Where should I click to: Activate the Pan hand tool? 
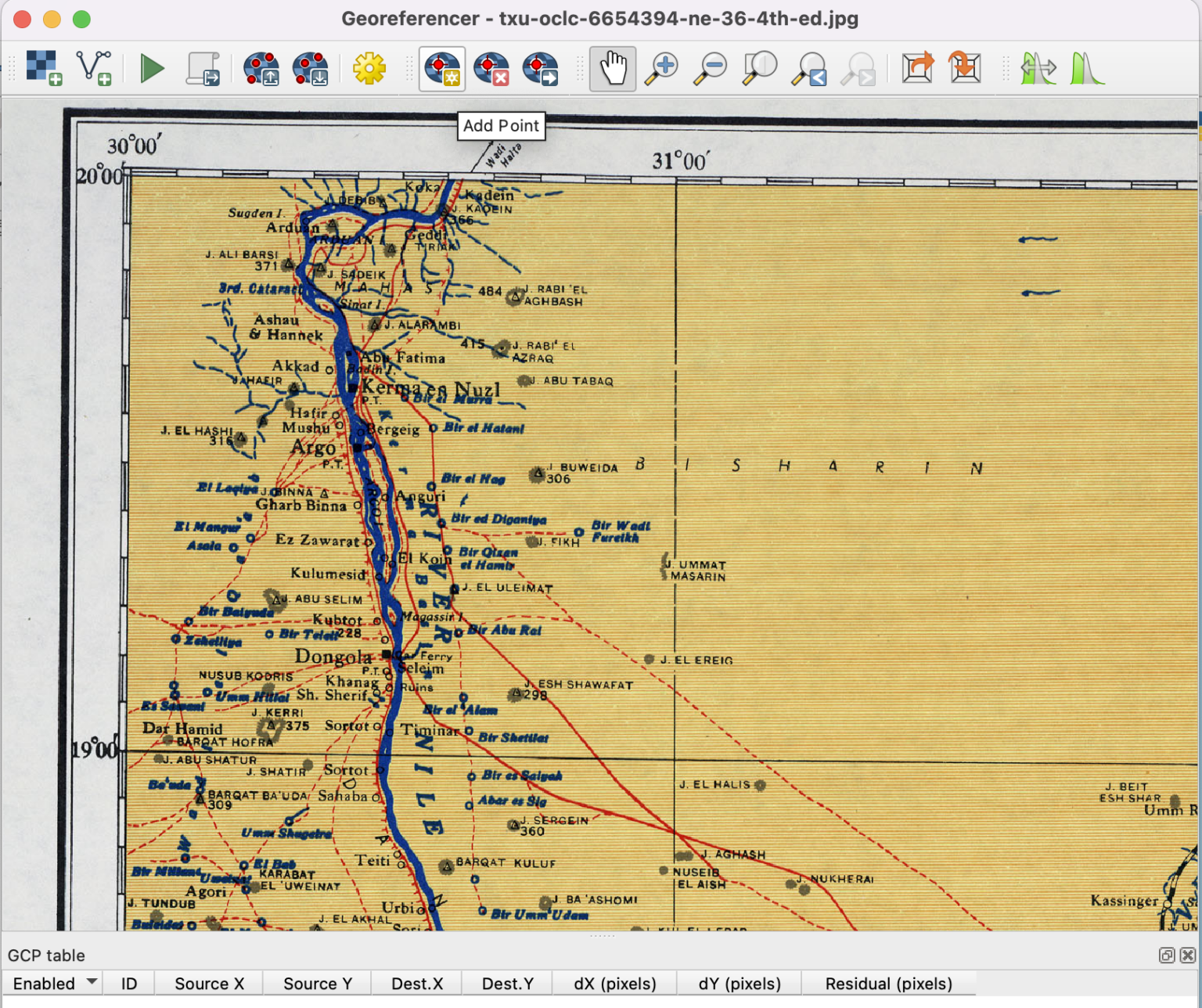pos(613,69)
